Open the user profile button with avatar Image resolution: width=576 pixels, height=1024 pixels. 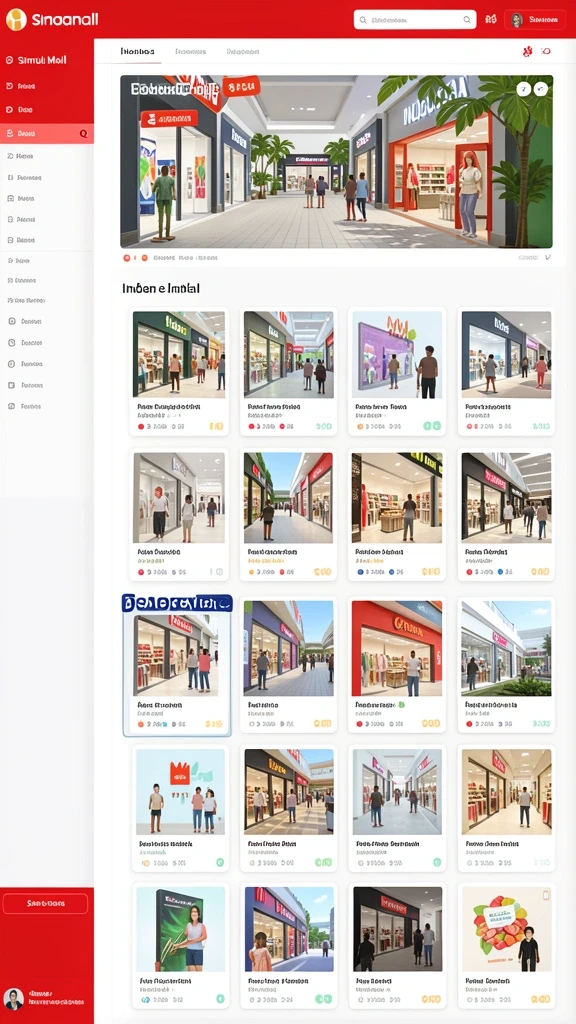535,20
